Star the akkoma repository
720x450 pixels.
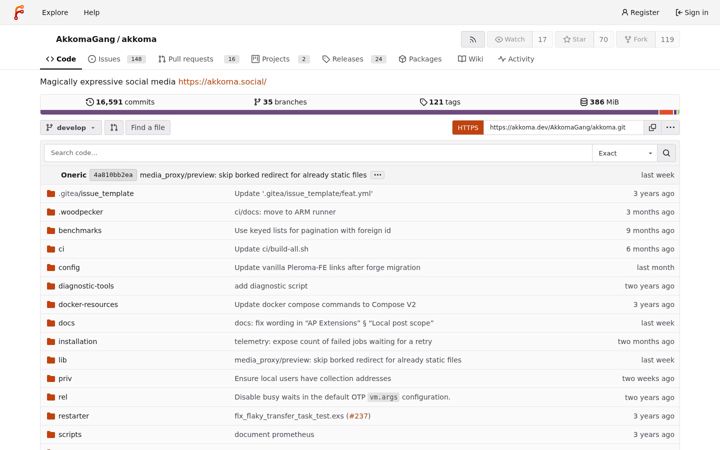(x=574, y=39)
